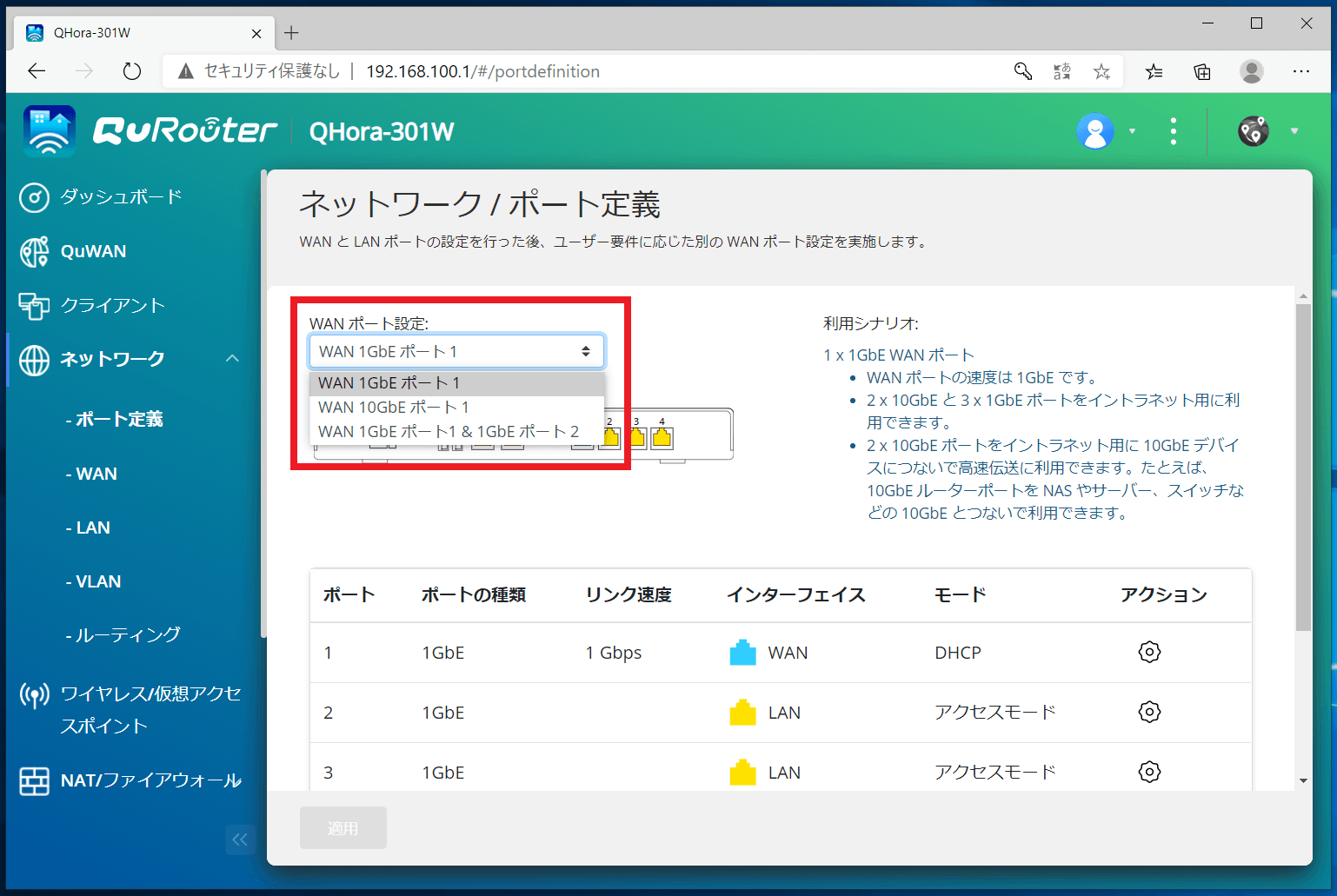The height and width of the screenshot is (896, 1337).
Task: Click the 1 Gbps link speed cell
Action: (x=614, y=653)
